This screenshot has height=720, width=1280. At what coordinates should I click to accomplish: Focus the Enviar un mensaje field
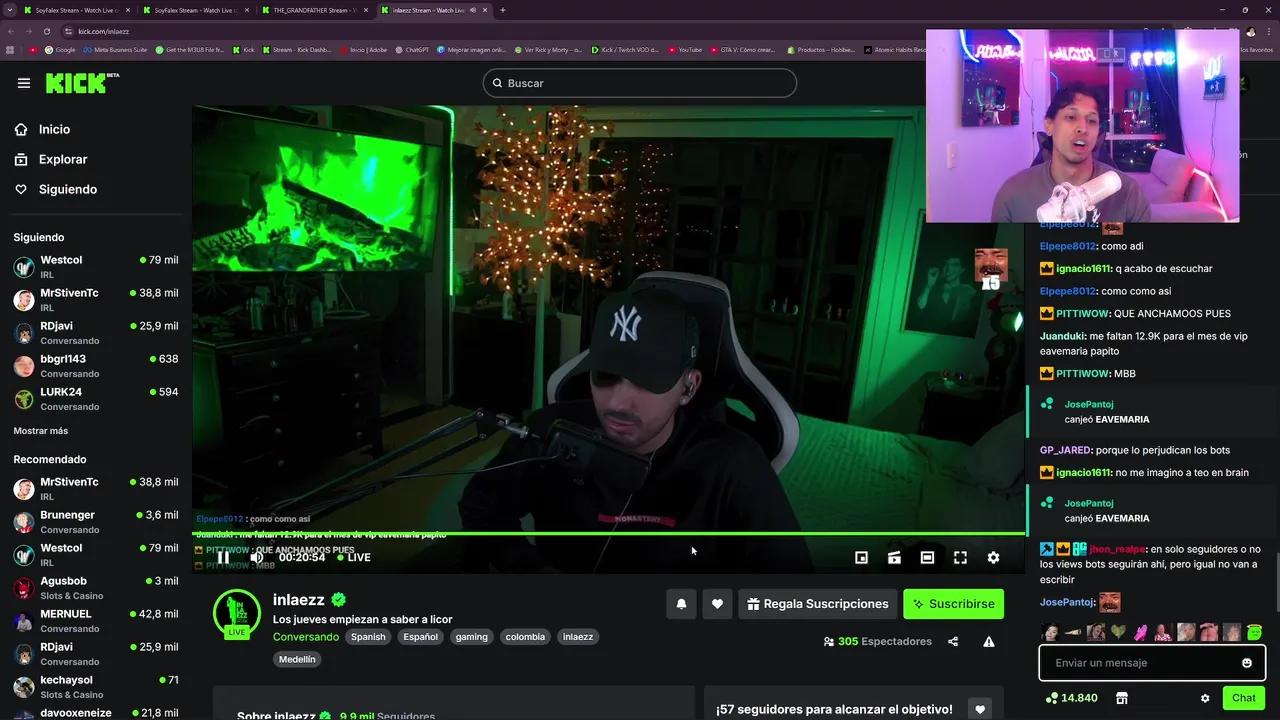point(1152,663)
